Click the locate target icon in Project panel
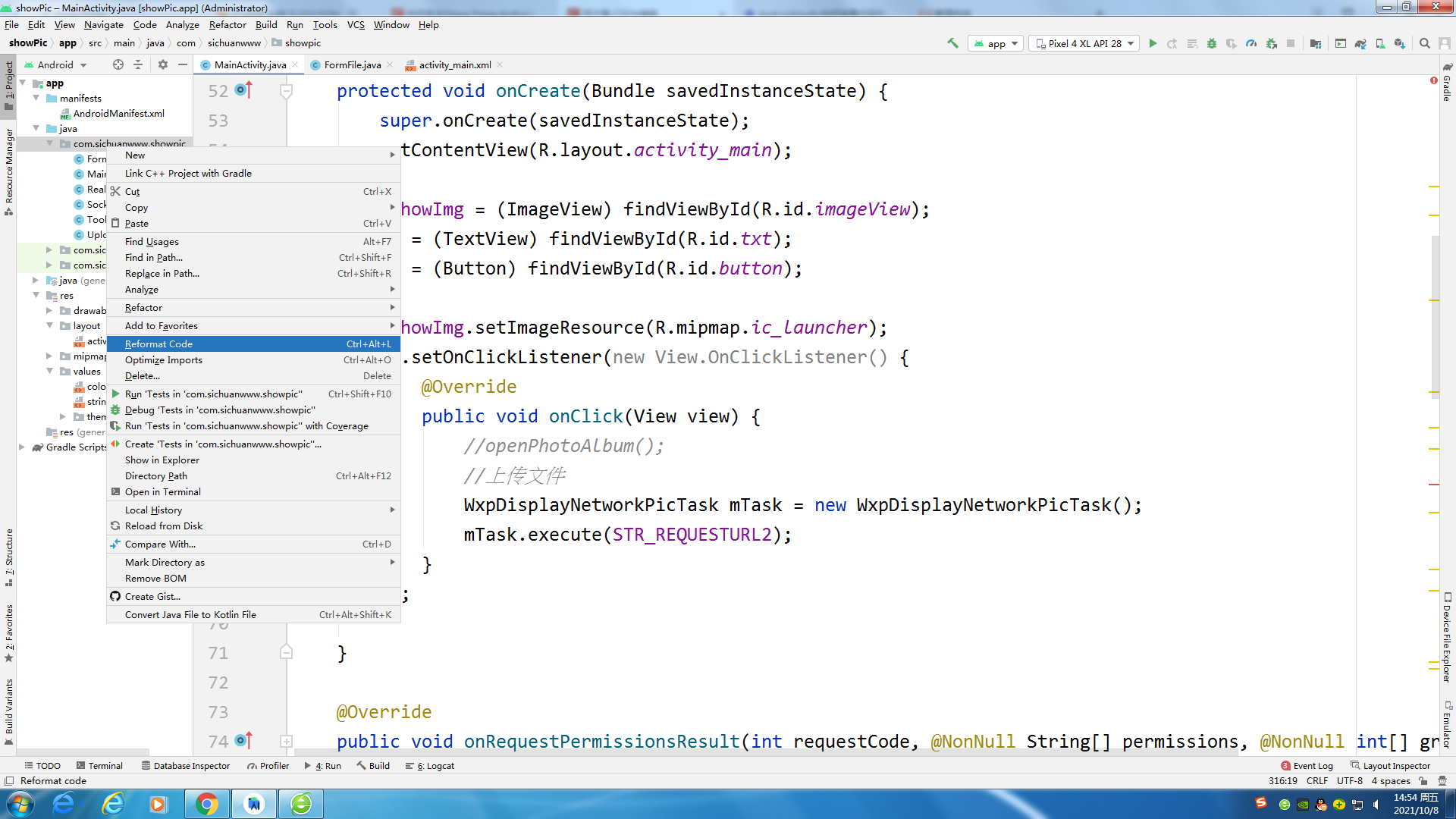The image size is (1456, 819). [118, 64]
